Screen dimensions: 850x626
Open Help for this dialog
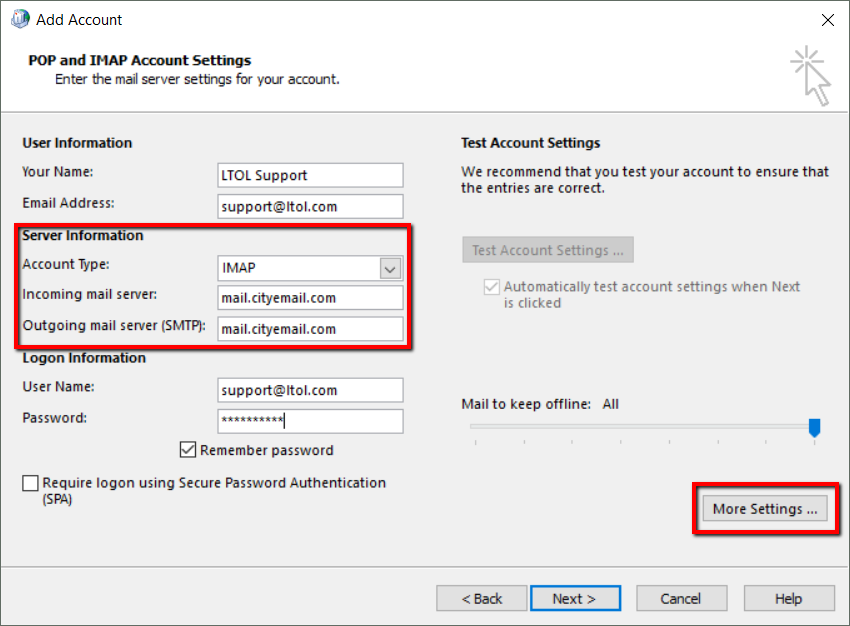pyautogui.click(x=788, y=598)
